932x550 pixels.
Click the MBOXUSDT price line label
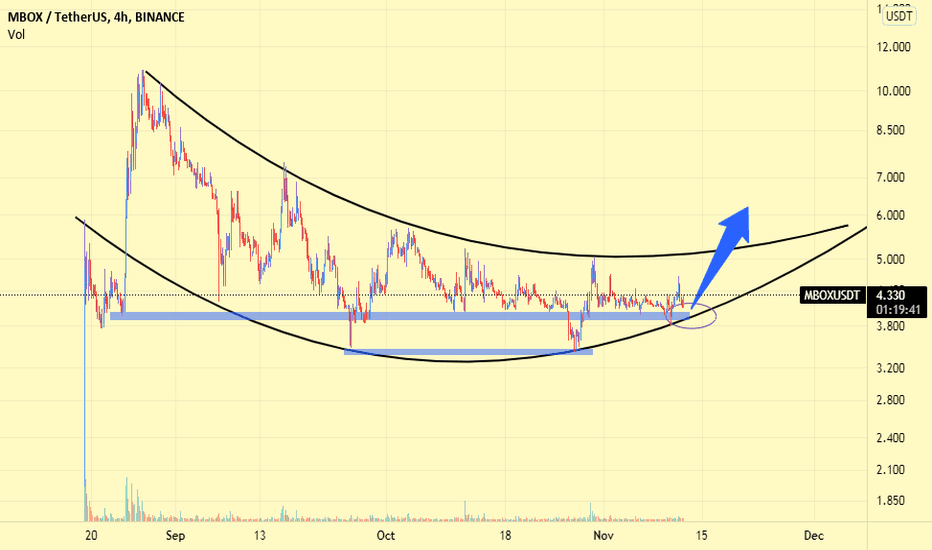tap(832, 295)
